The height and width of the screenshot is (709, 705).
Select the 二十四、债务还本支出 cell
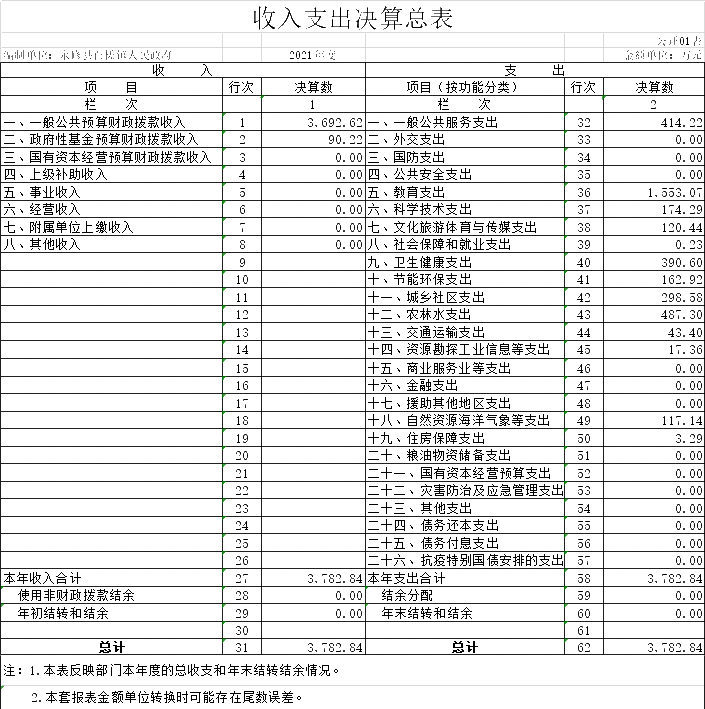(433, 525)
